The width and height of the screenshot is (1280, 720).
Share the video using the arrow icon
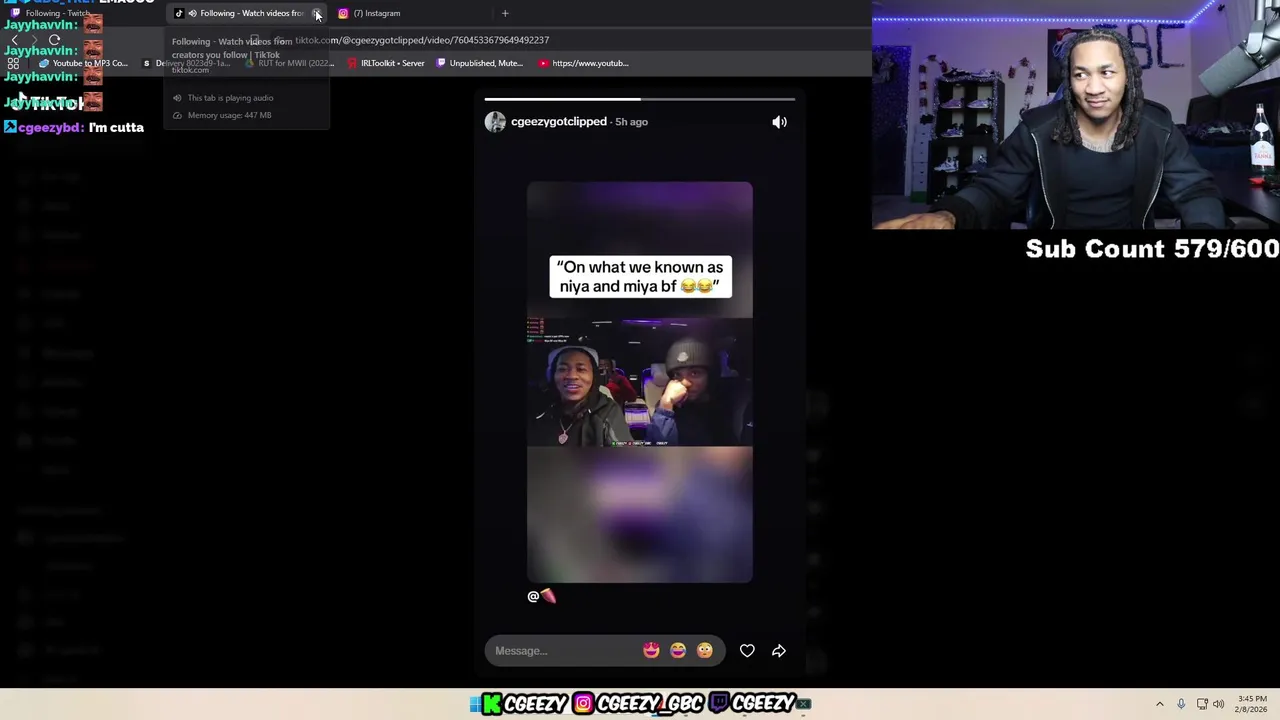779,651
